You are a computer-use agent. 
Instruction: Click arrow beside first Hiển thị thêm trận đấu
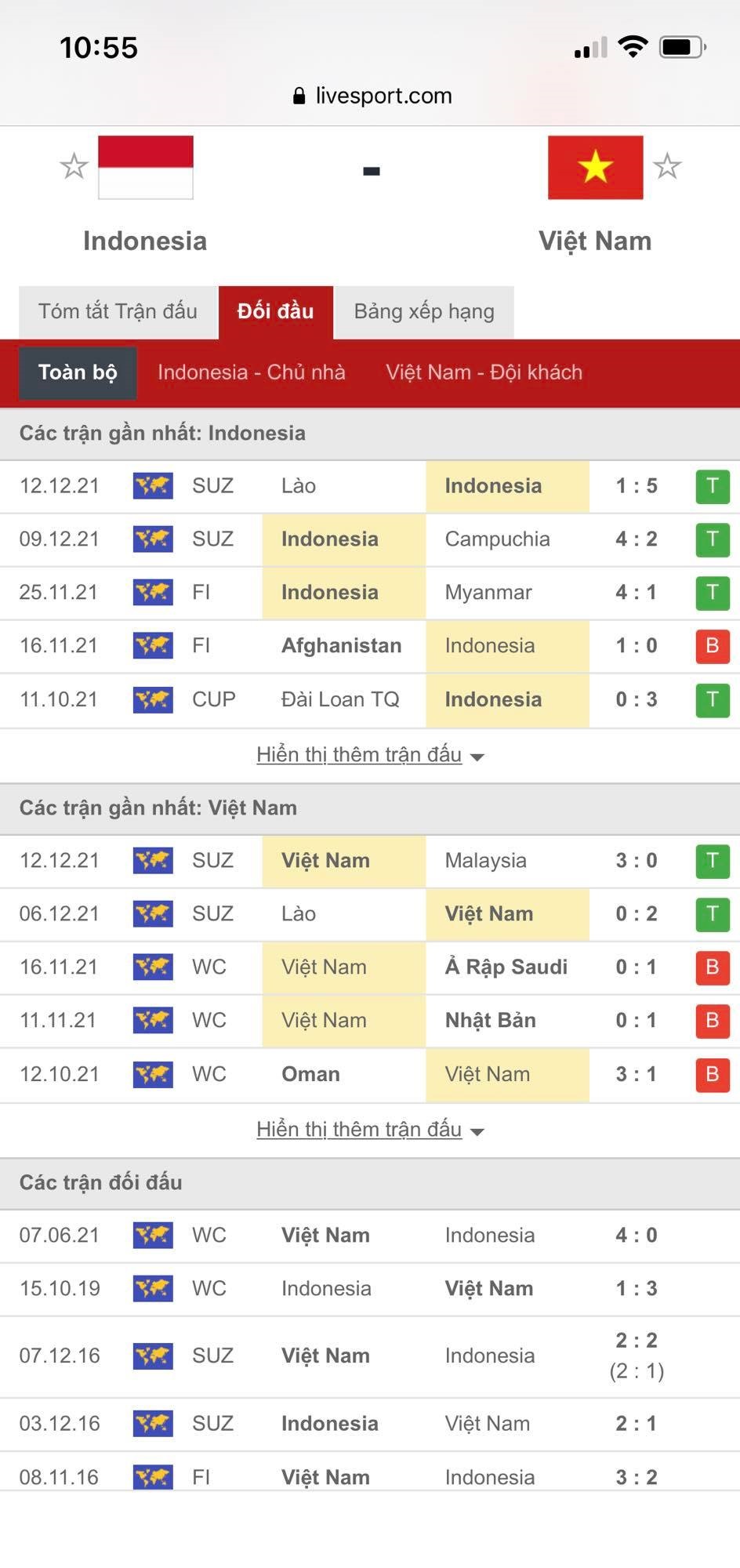[x=477, y=757]
